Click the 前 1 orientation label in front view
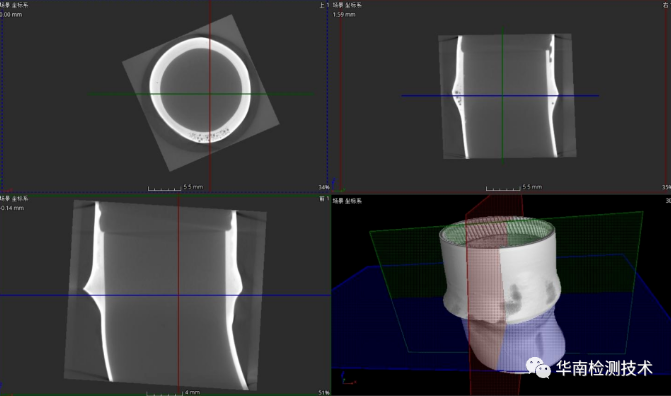Screen dimensions: 671x396 (x=324, y=199)
